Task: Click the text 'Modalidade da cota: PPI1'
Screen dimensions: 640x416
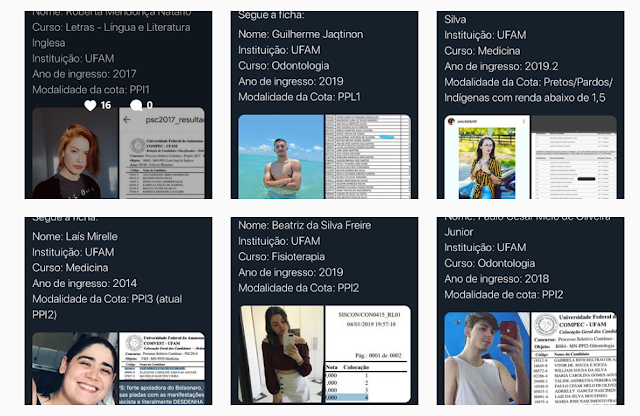Action: tap(91, 89)
